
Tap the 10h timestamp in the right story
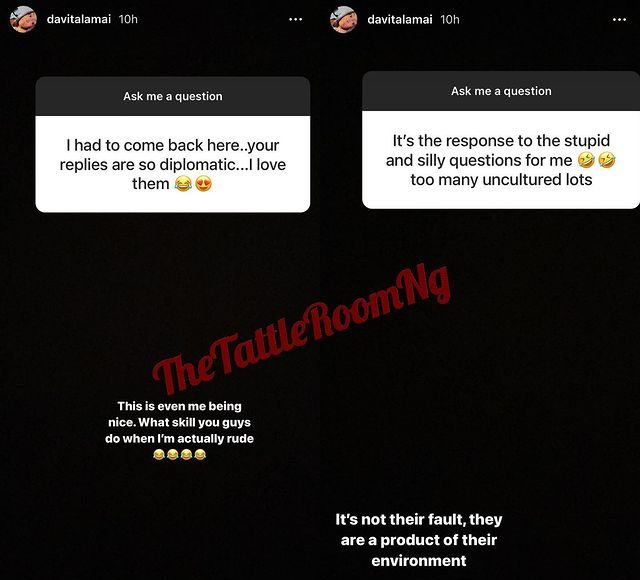tap(450, 19)
